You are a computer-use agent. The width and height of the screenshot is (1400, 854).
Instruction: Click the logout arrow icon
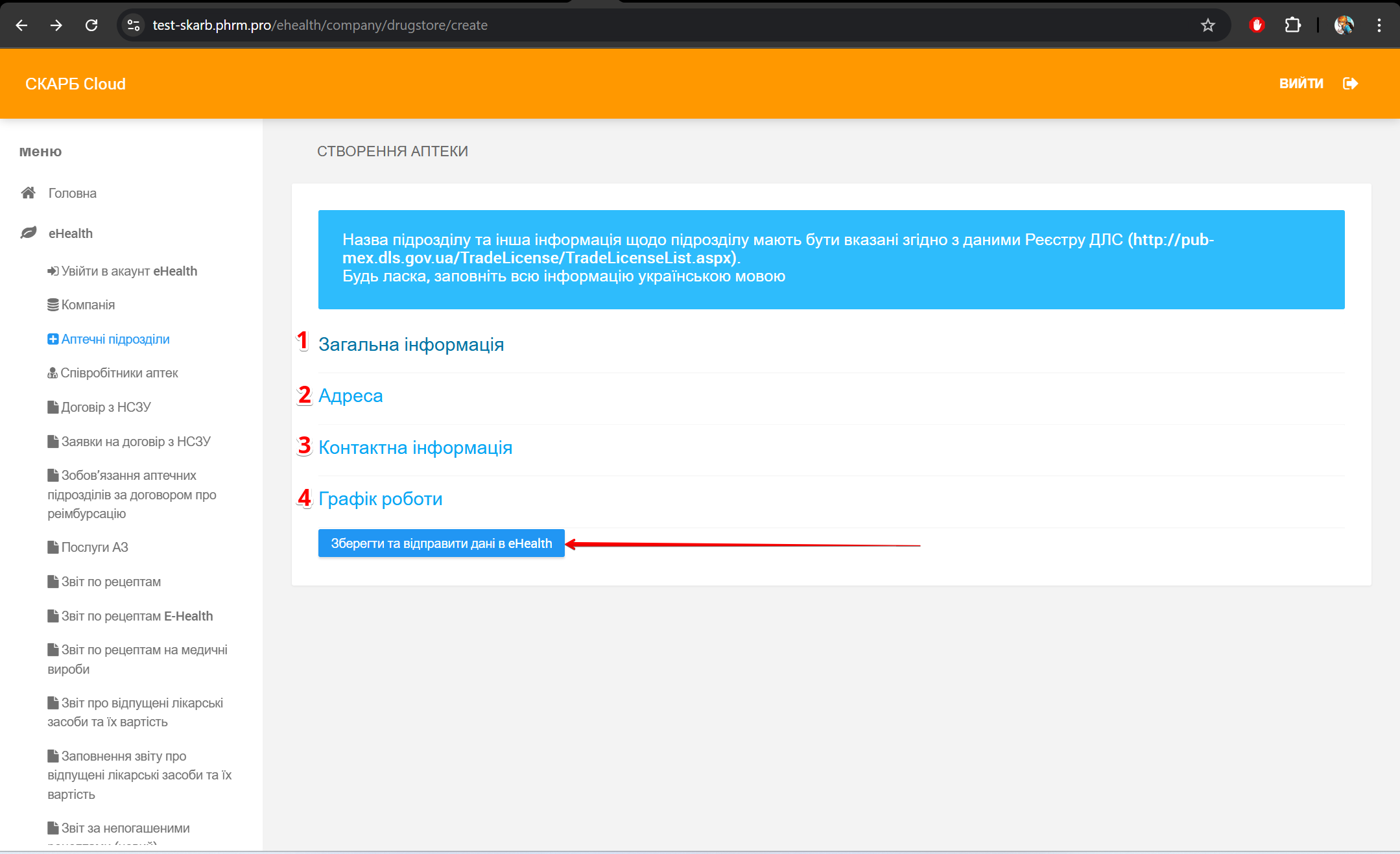coord(1351,84)
